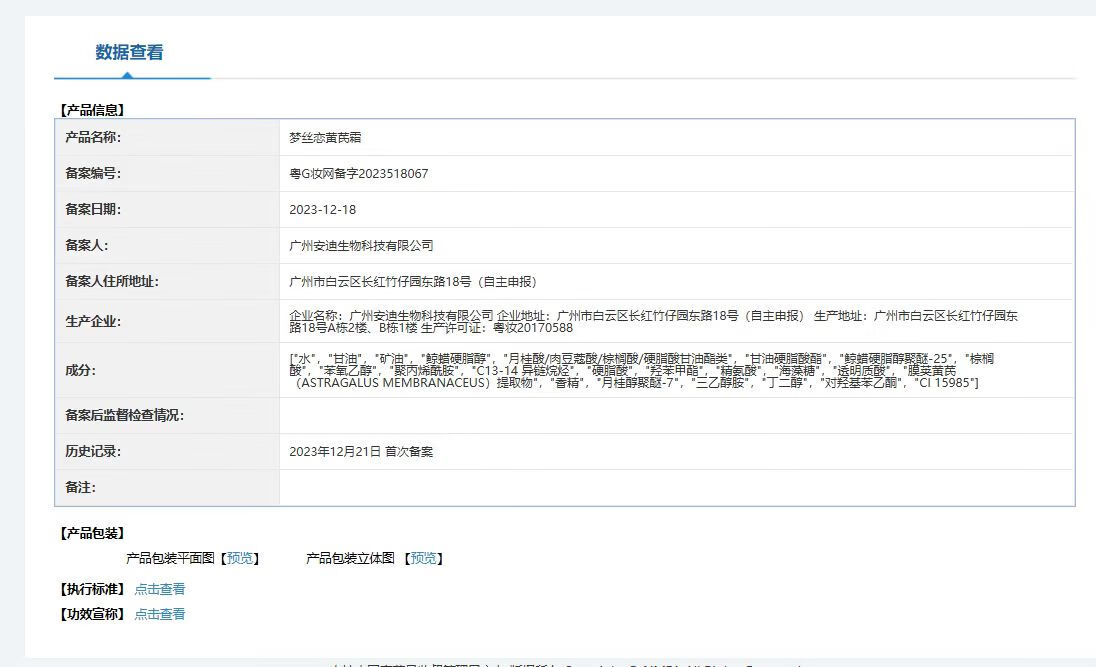
Task: Click the 备案人 value 广州安迪生物科技有限公司
Action: [x=361, y=246]
